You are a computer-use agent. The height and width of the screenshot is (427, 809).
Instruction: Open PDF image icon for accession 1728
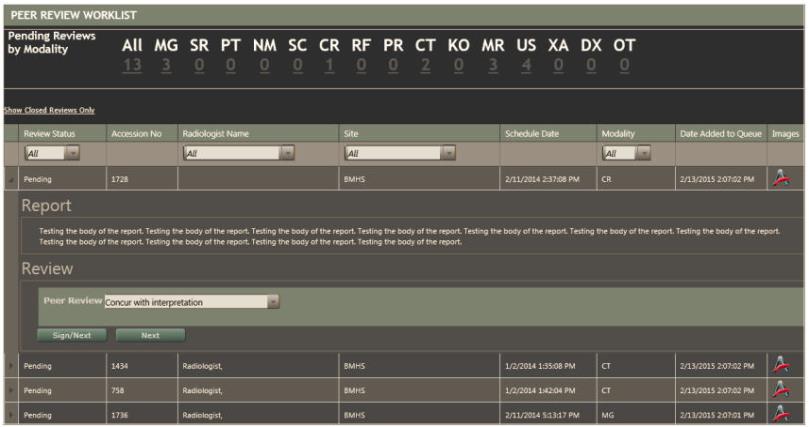(783, 179)
